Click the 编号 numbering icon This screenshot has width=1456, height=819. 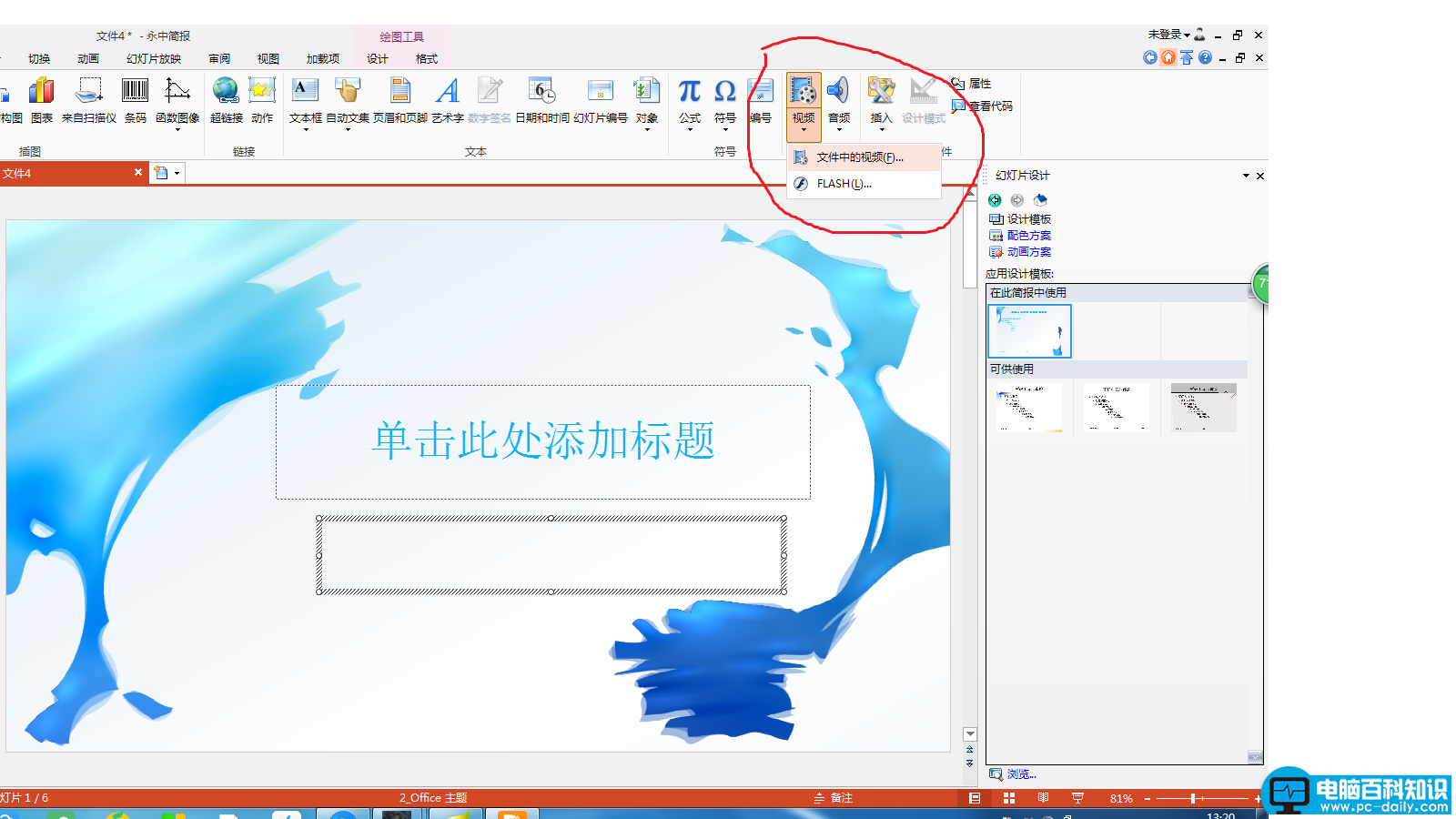coord(761,91)
